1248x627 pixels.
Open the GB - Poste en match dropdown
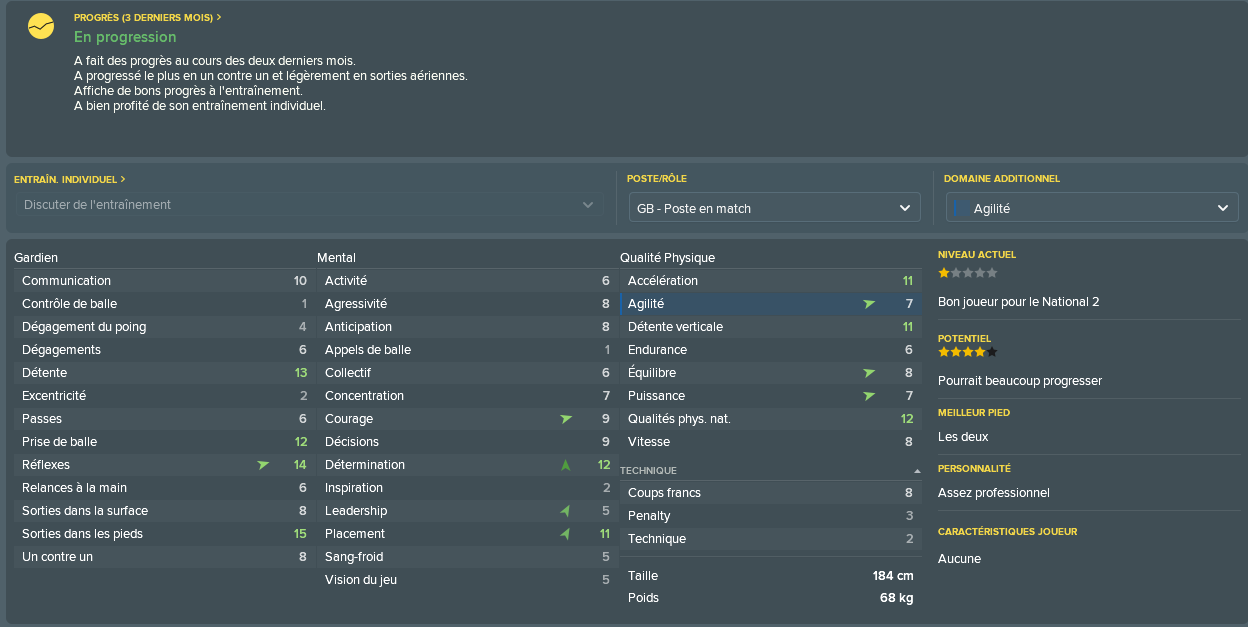click(774, 208)
